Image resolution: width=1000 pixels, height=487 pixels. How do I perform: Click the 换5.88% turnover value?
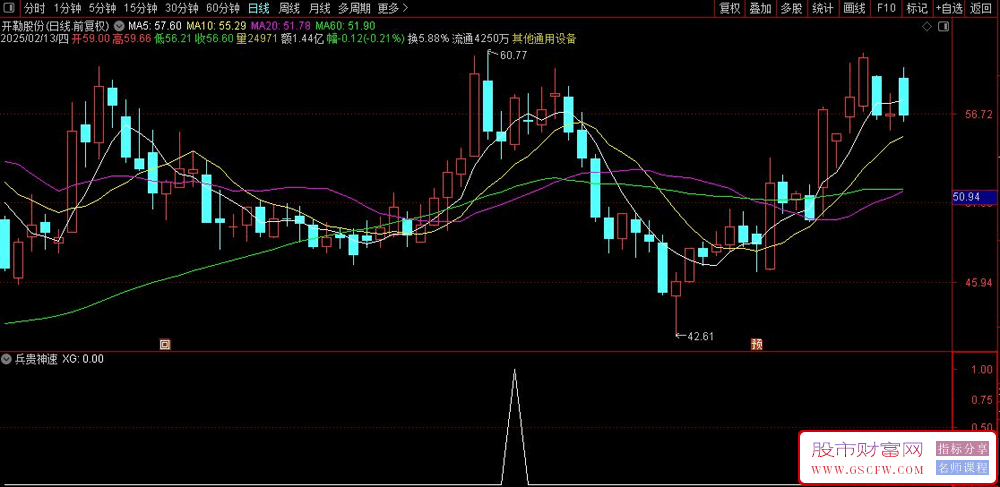coord(428,39)
